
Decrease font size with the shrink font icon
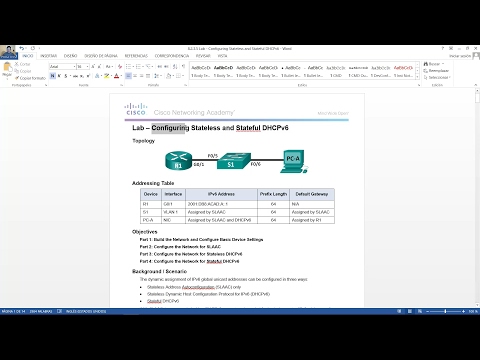pos(99,67)
